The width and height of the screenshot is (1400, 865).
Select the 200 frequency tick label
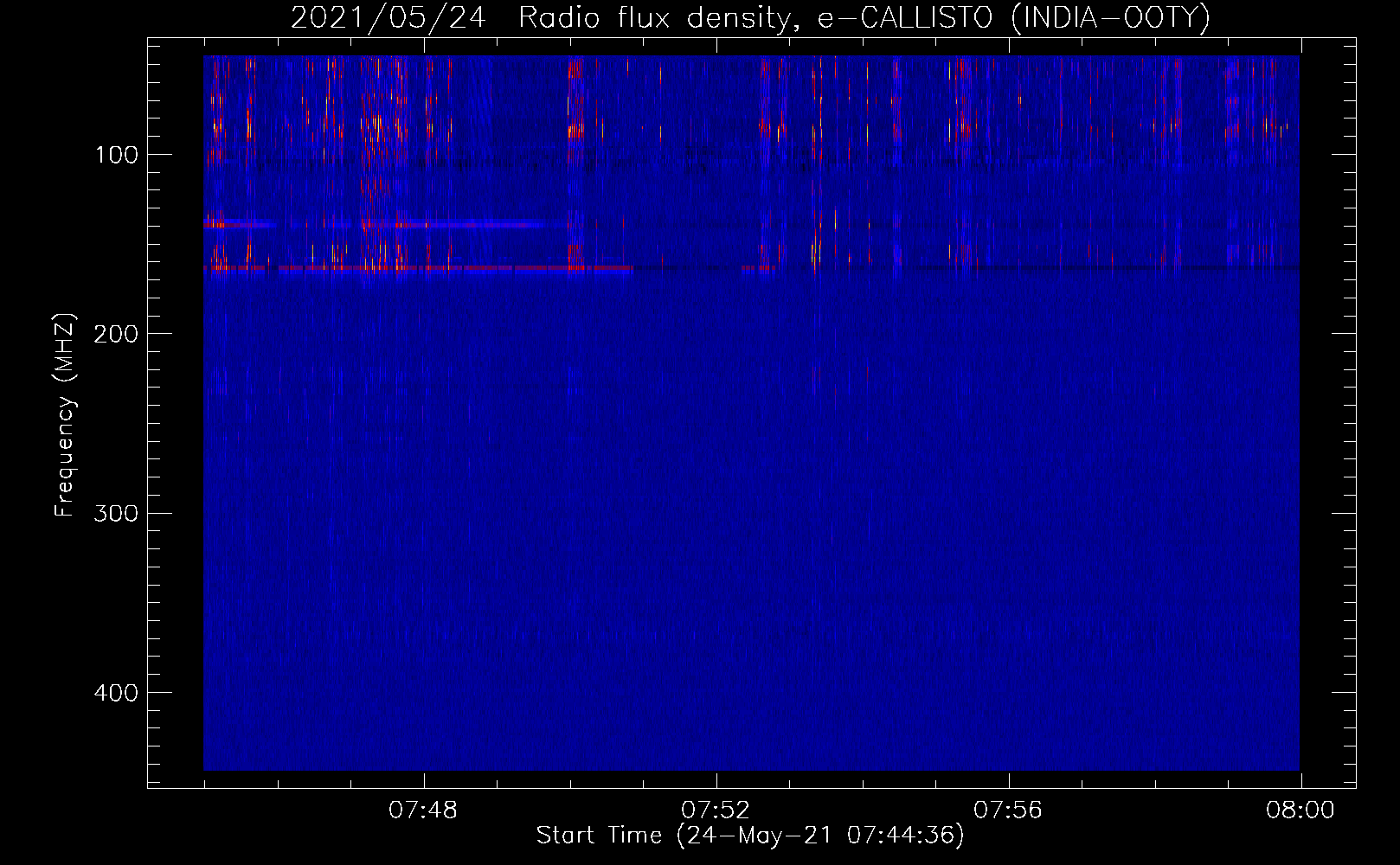tap(116, 334)
